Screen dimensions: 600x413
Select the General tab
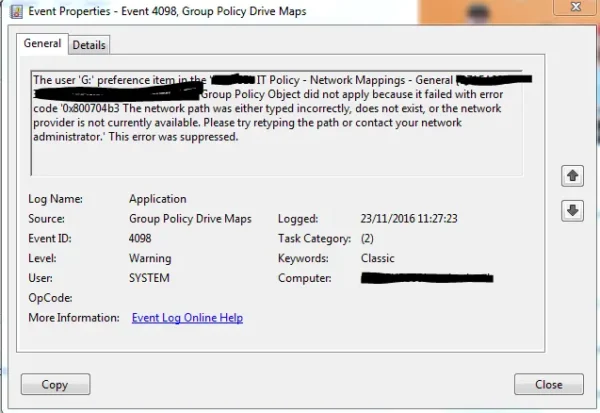pyautogui.click(x=42, y=44)
